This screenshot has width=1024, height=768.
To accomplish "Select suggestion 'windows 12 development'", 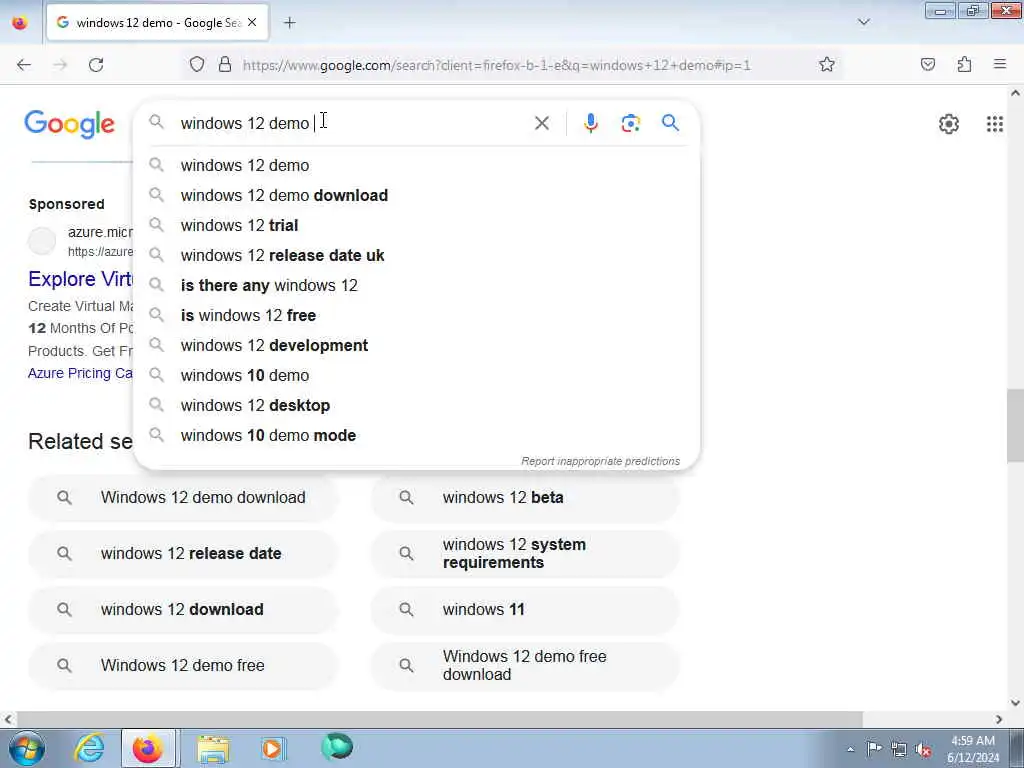I will [417, 345].
